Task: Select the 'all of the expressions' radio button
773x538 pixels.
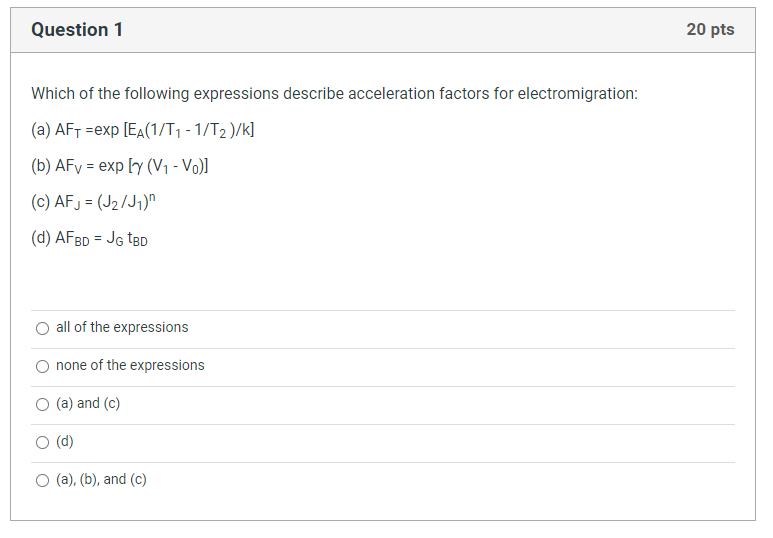Action: pos(42,328)
